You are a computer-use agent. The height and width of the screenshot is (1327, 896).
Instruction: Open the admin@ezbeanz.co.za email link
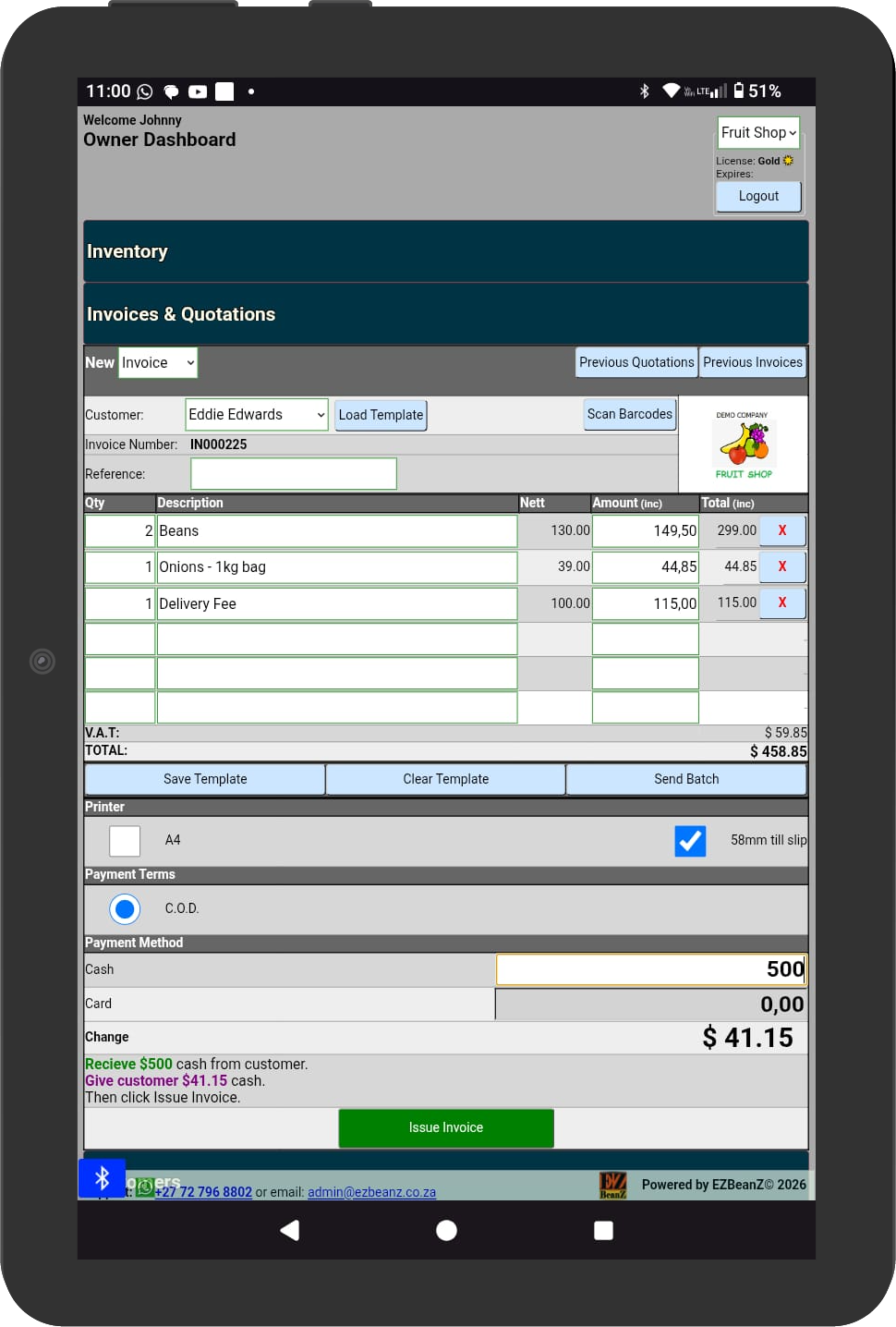(371, 1192)
